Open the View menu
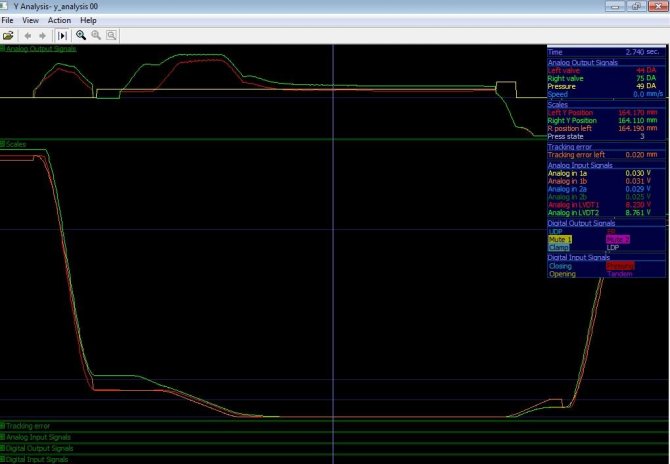670x464 pixels. point(30,20)
